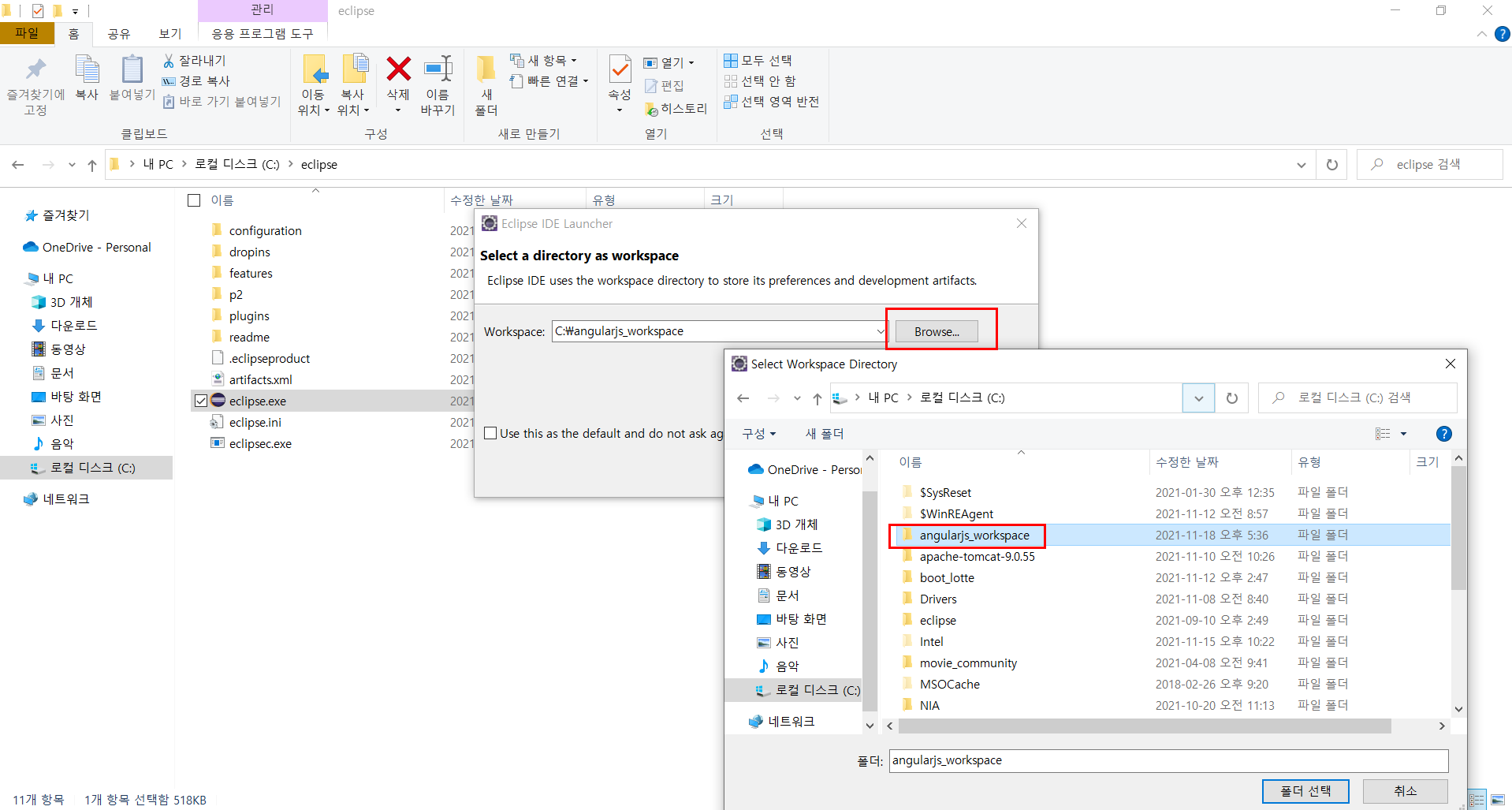Refresh the eclipse folder view

[1332, 165]
